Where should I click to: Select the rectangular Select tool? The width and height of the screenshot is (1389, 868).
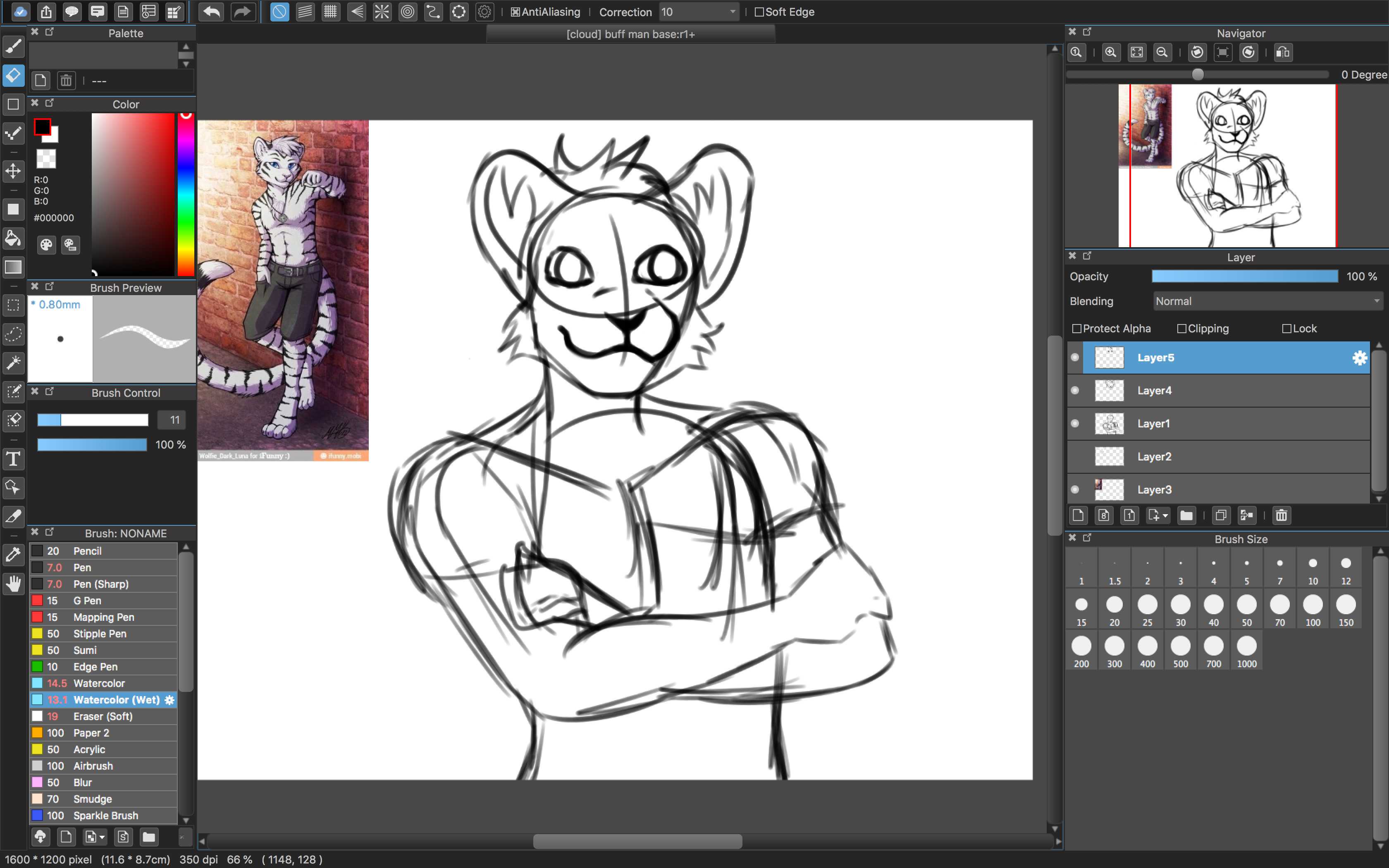pyautogui.click(x=13, y=305)
